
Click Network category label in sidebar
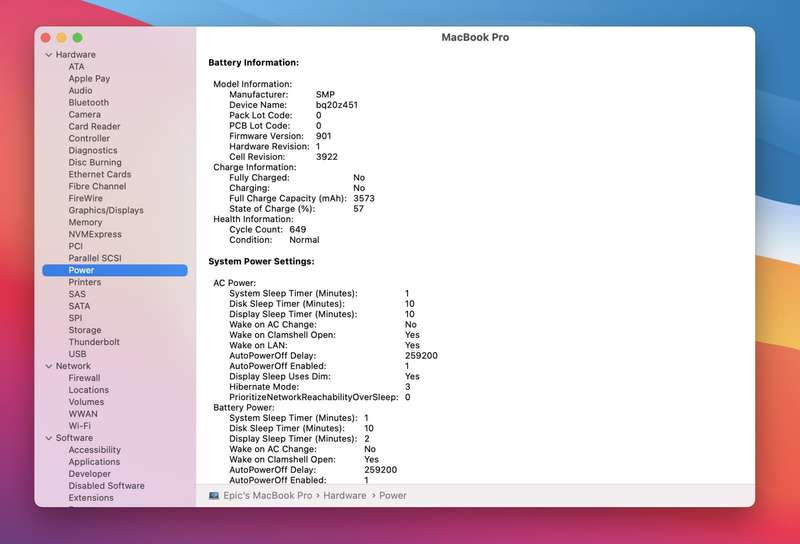(x=73, y=366)
